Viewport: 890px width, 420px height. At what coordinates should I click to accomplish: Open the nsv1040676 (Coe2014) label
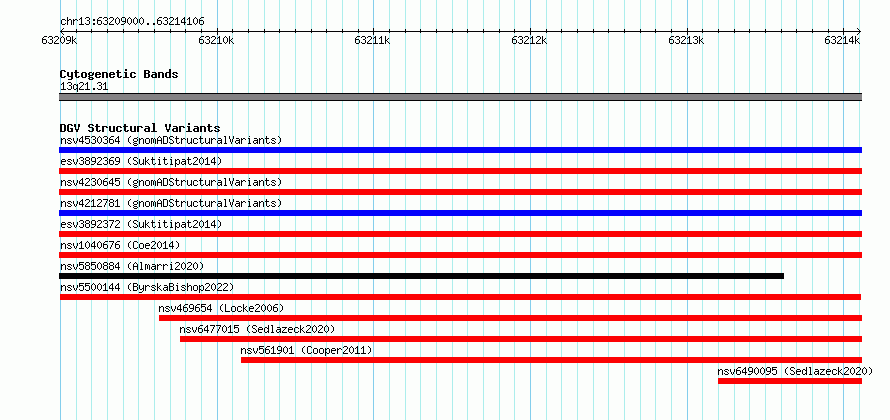(x=120, y=245)
